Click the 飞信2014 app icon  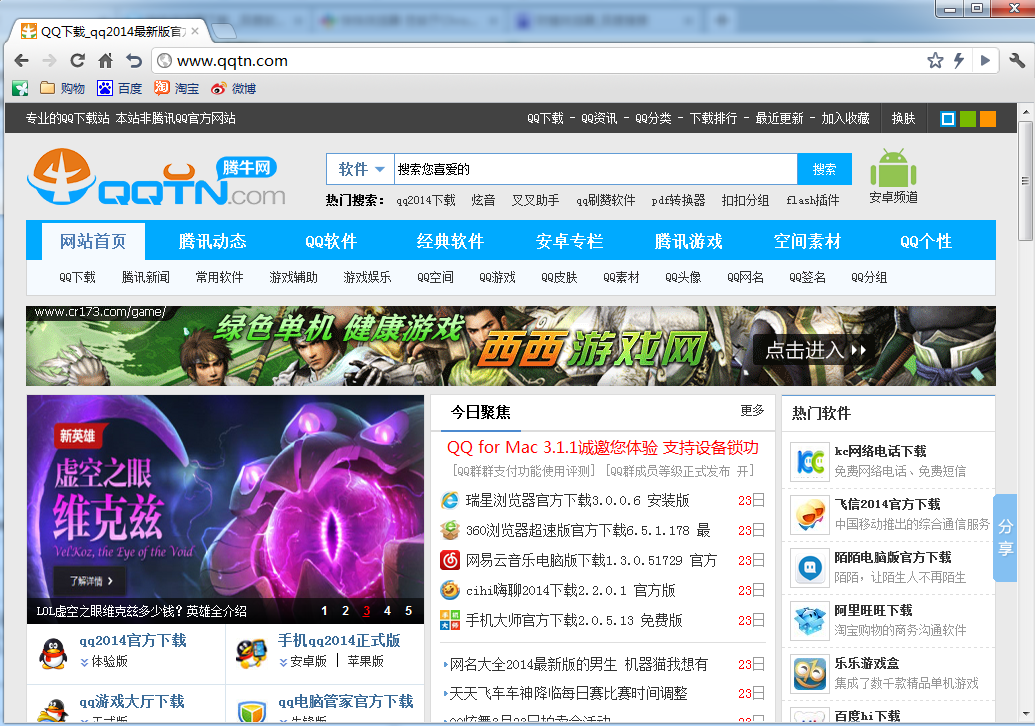click(x=810, y=515)
